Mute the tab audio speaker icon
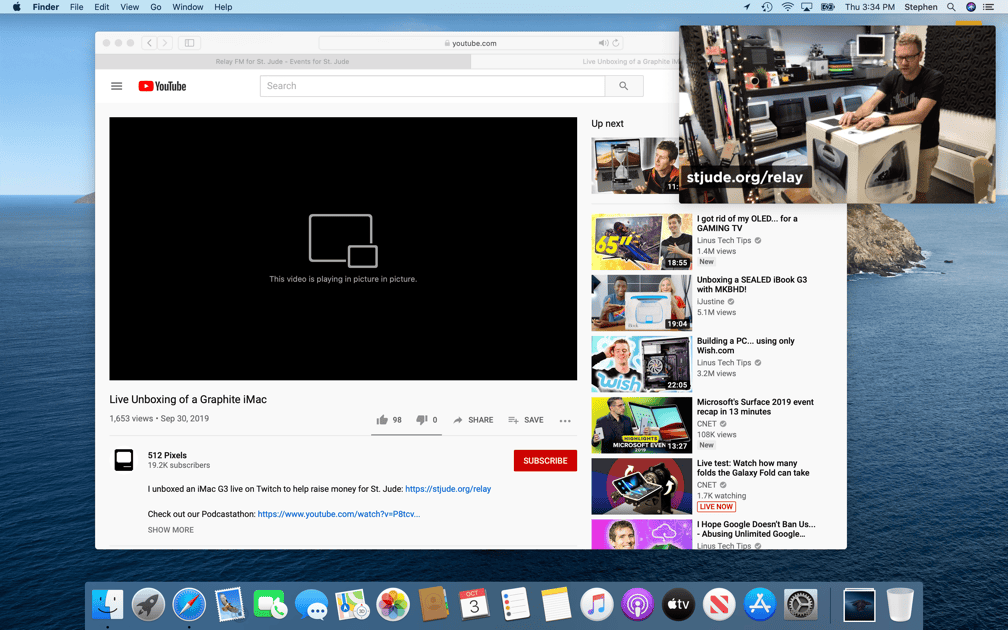The width and height of the screenshot is (1008, 630). (x=603, y=43)
